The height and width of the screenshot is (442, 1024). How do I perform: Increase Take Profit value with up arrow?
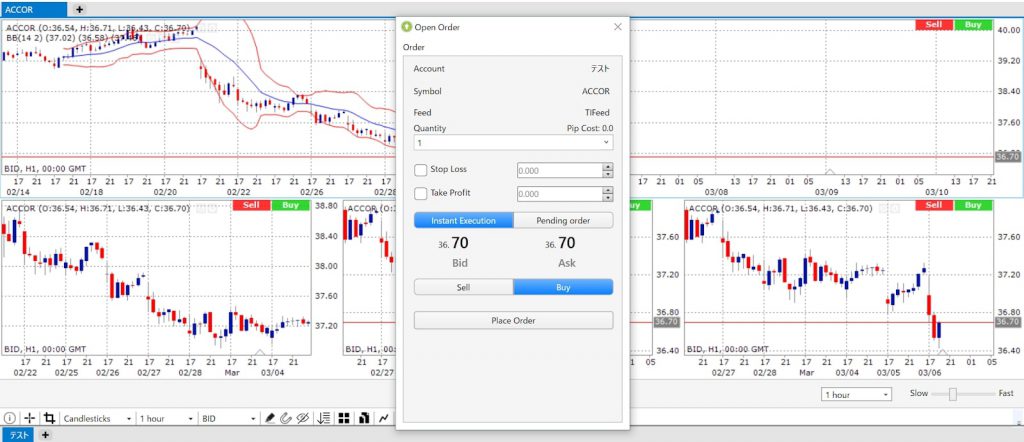[608, 191]
